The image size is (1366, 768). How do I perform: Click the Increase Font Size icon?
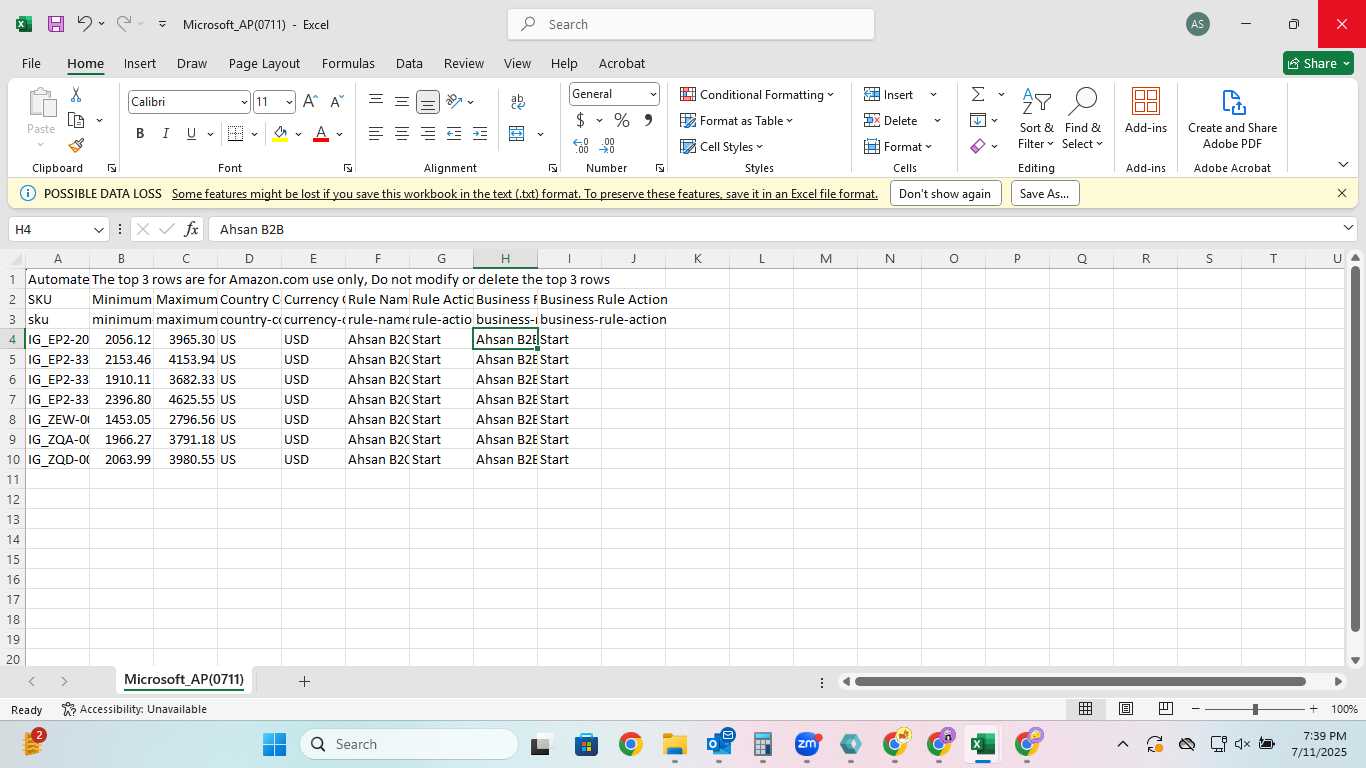(x=310, y=101)
